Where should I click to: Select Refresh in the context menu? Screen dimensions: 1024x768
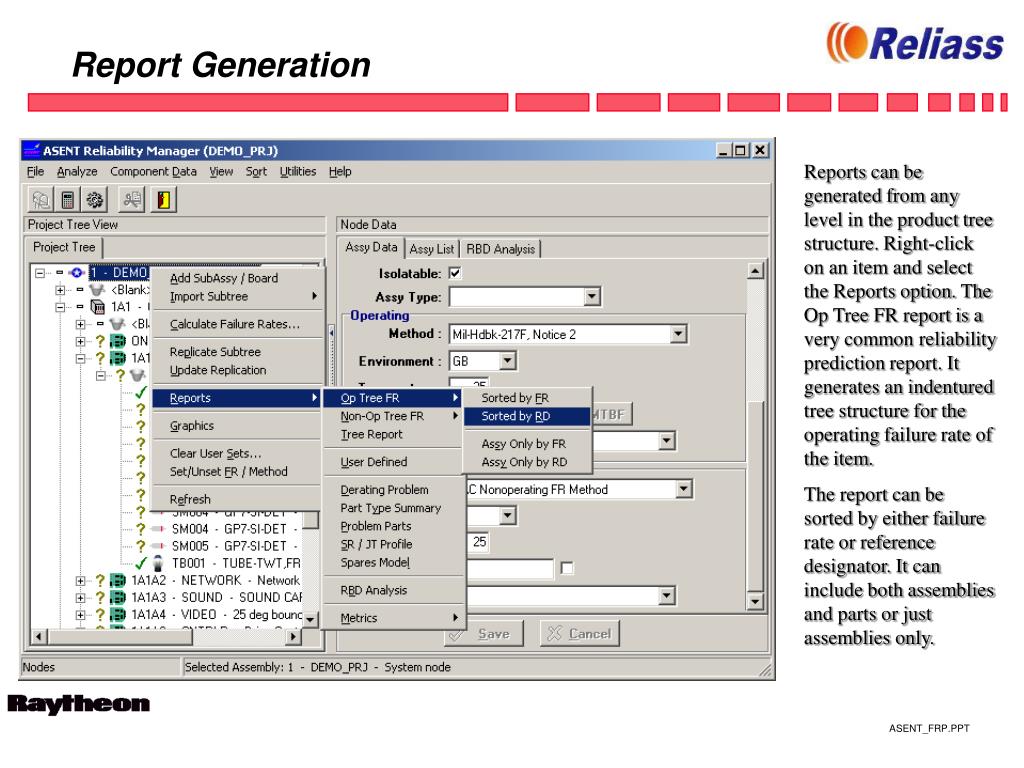pyautogui.click(x=238, y=499)
